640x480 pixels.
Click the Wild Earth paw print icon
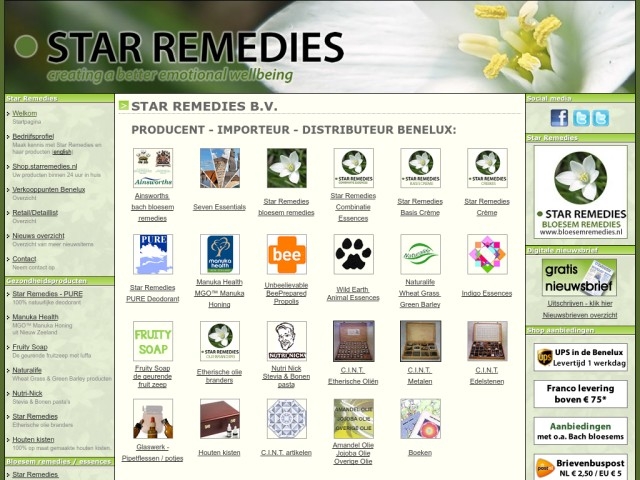(x=353, y=254)
